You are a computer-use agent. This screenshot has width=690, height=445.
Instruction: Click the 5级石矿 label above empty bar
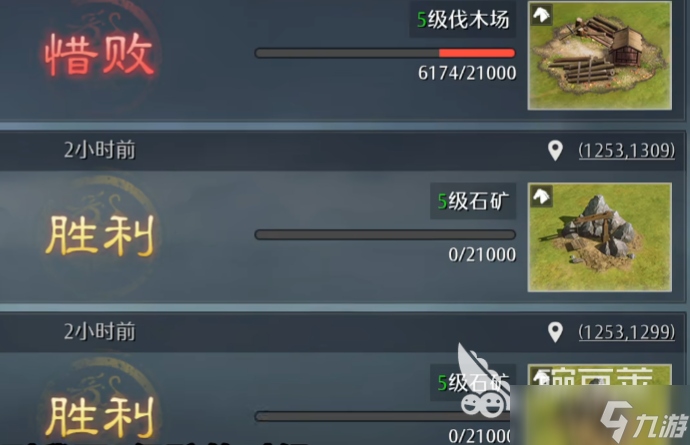click(x=473, y=201)
